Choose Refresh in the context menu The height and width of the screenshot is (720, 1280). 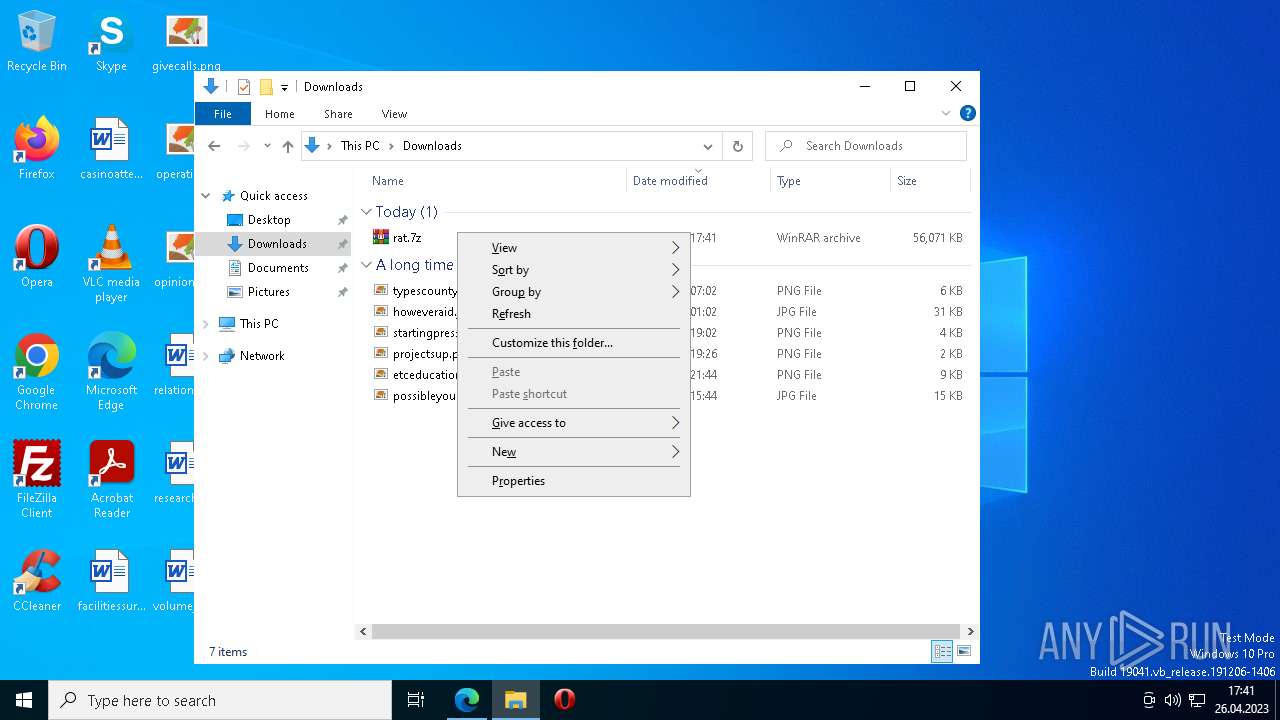point(574,314)
